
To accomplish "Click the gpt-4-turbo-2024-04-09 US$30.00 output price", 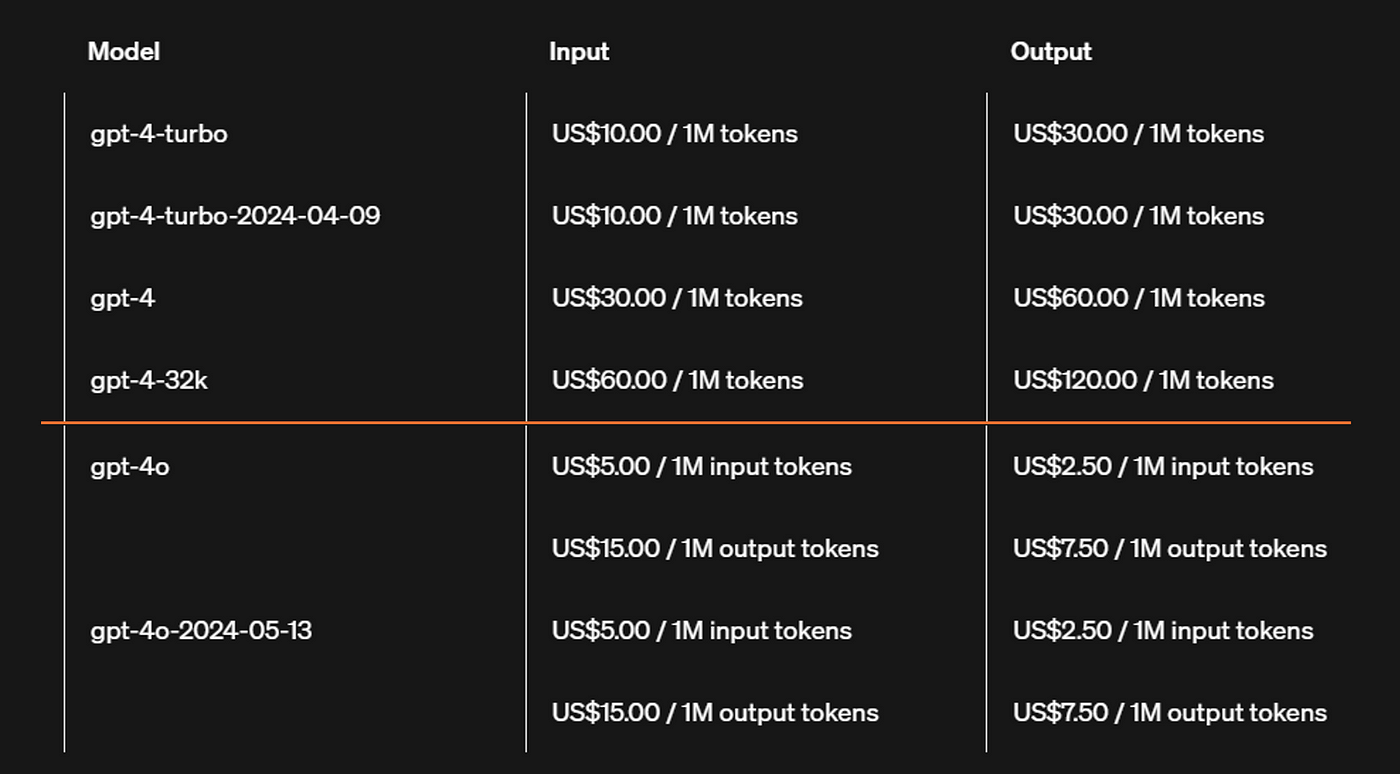I will 1138,216.
